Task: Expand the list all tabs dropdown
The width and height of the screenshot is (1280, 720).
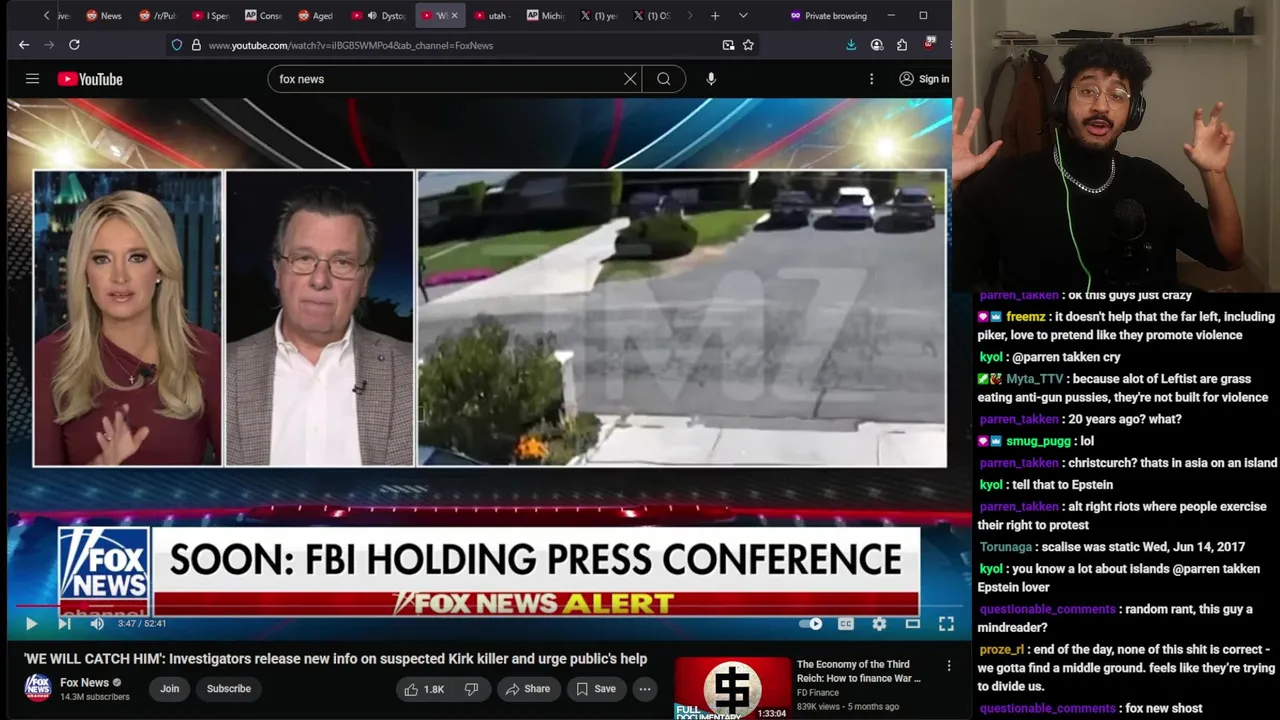Action: pyautogui.click(x=743, y=16)
